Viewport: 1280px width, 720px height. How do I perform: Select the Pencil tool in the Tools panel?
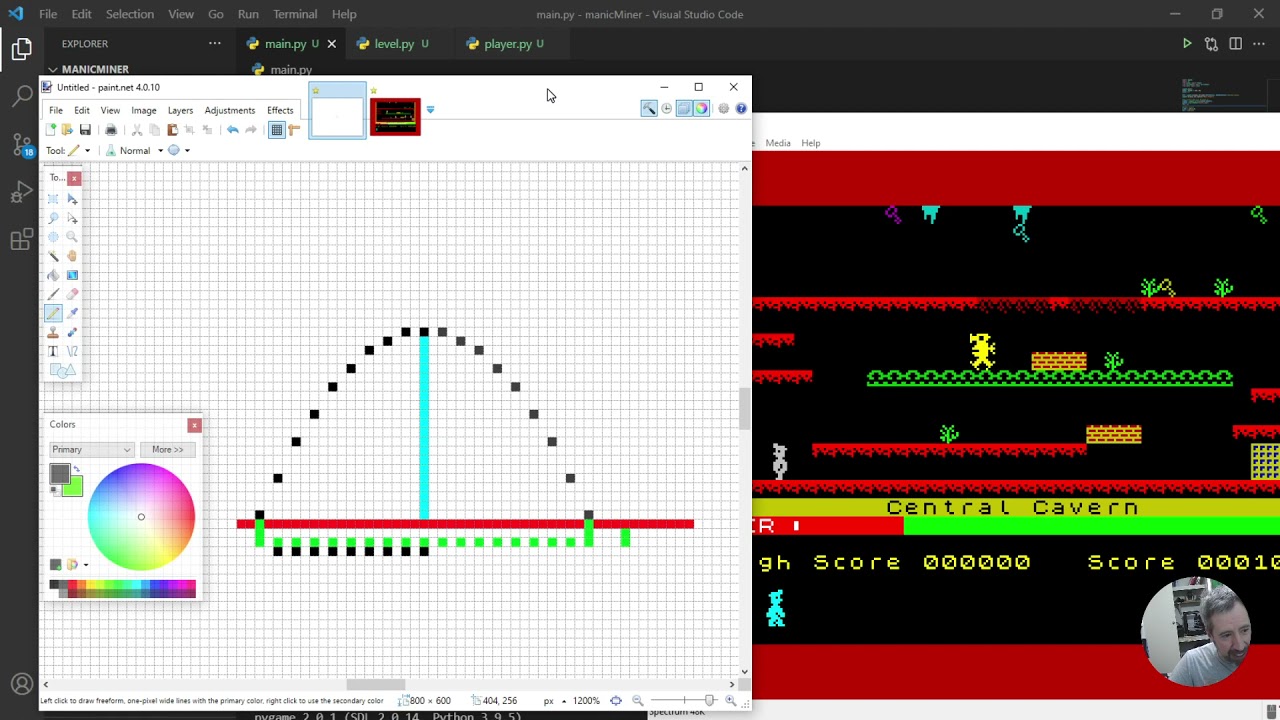pyautogui.click(x=53, y=313)
